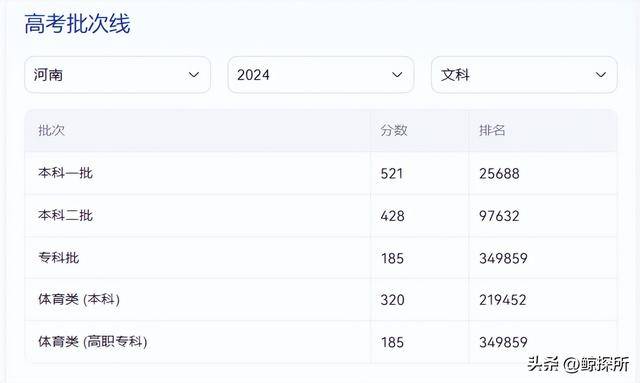
Task: Click the 排名 column header
Action: (x=492, y=131)
